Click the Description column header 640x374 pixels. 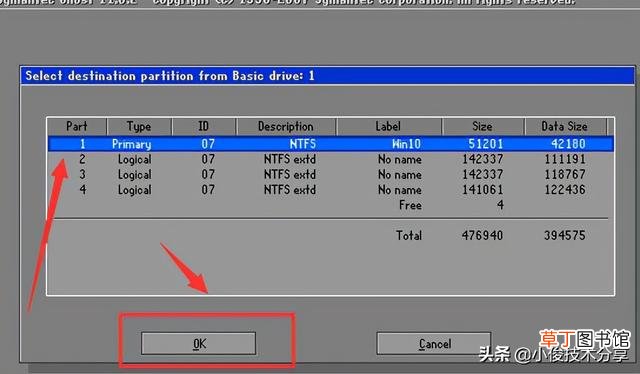point(286,126)
